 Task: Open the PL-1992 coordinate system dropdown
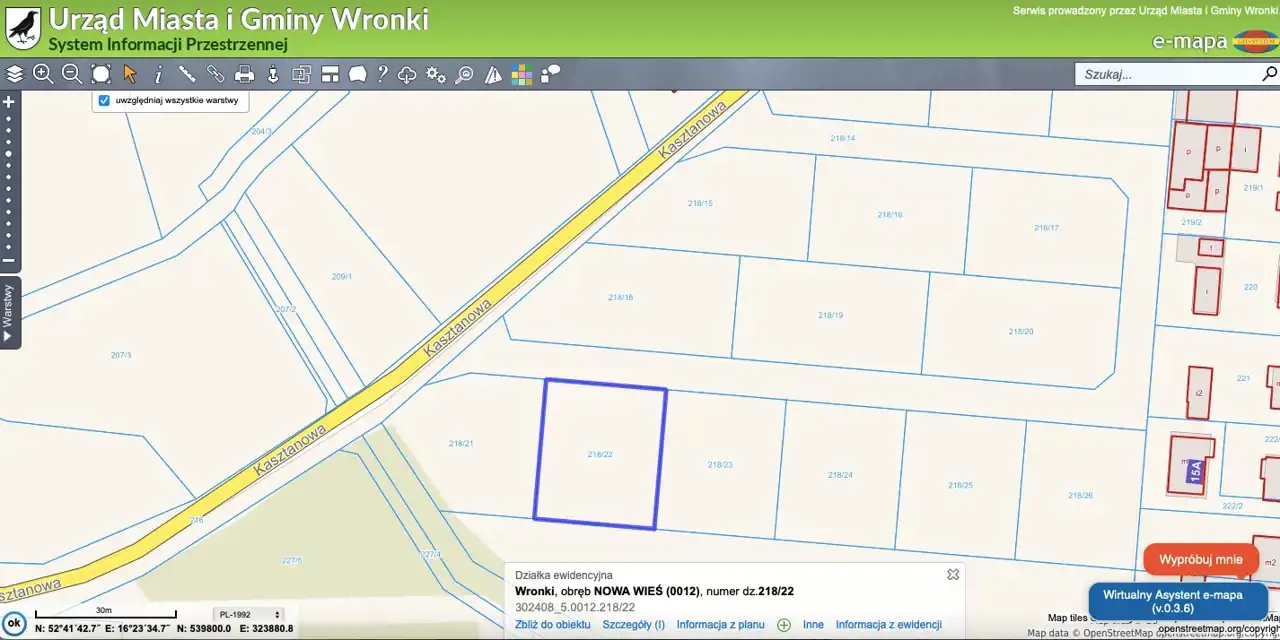pos(248,614)
